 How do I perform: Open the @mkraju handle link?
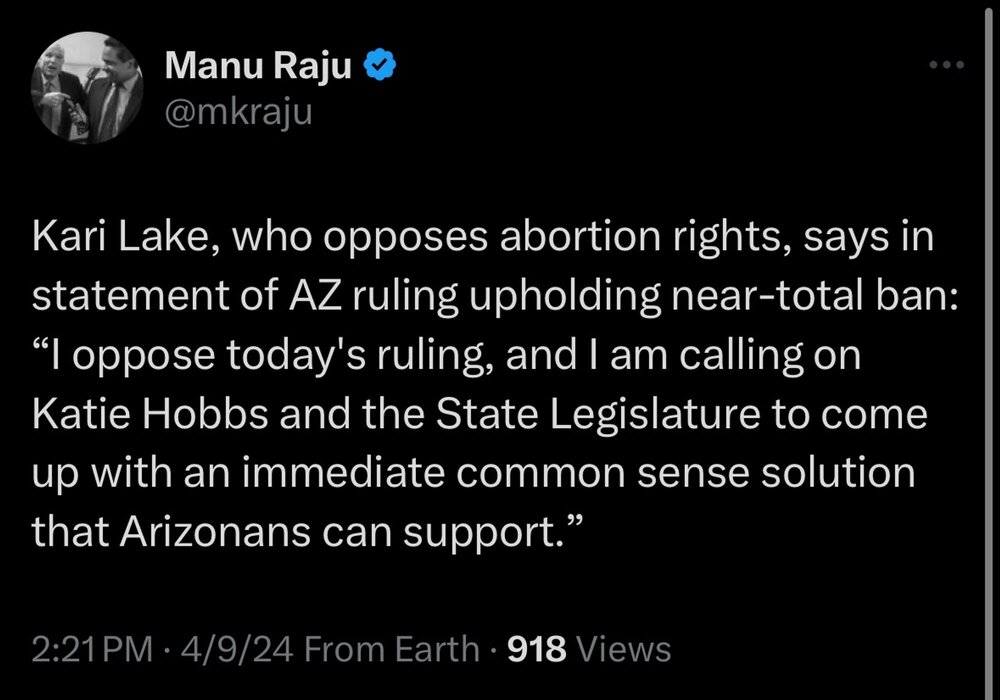(238, 113)
